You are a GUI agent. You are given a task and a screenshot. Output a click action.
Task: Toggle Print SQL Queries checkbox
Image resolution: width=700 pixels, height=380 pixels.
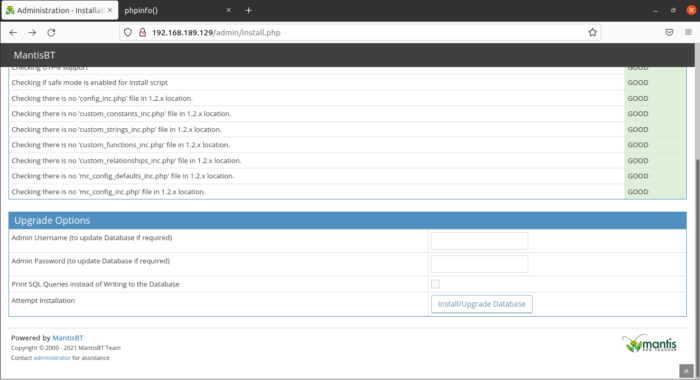pyautogui.click(x=435, y=284)
